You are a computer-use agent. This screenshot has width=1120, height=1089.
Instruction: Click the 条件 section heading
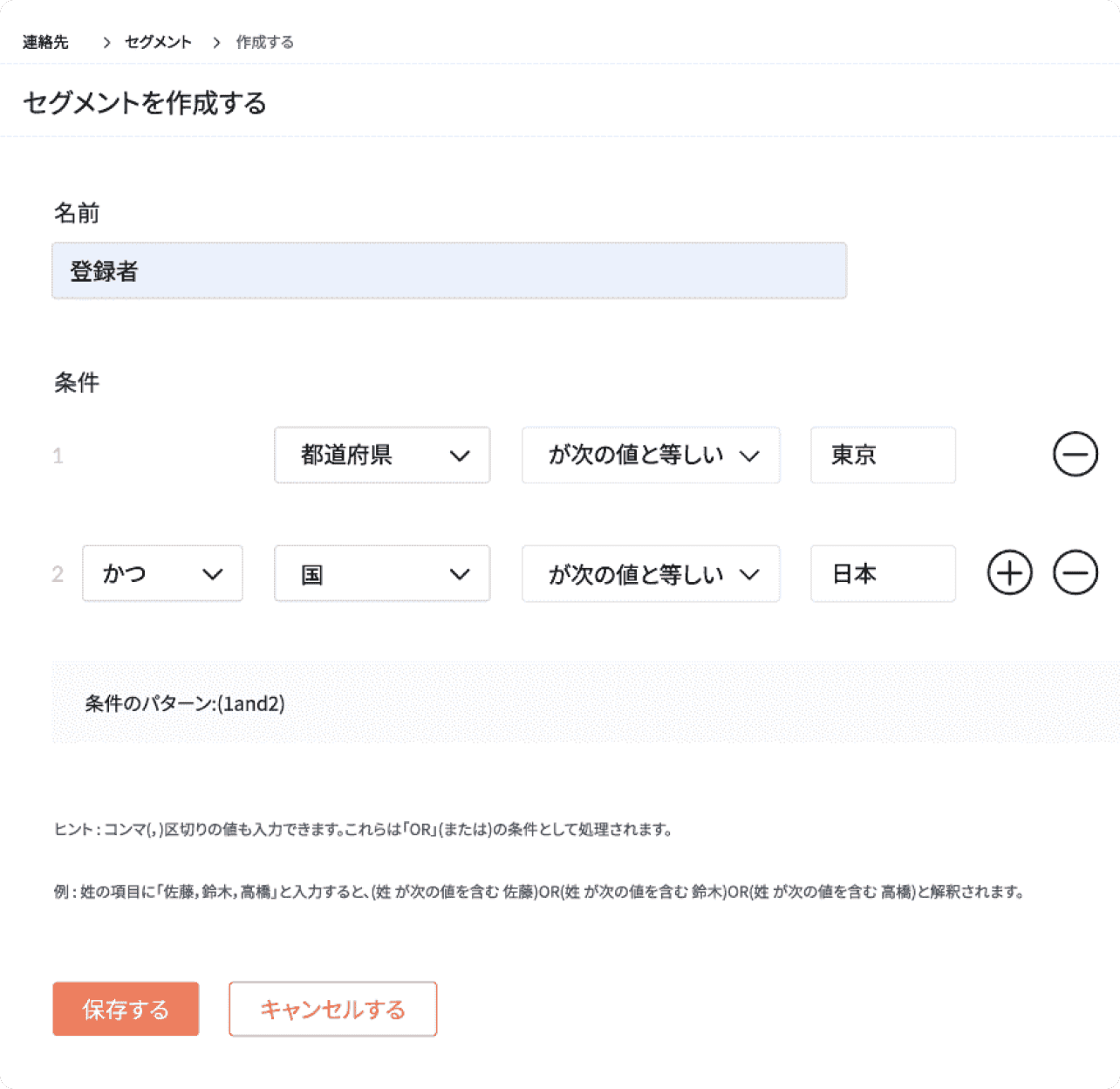tap(77, 381)
